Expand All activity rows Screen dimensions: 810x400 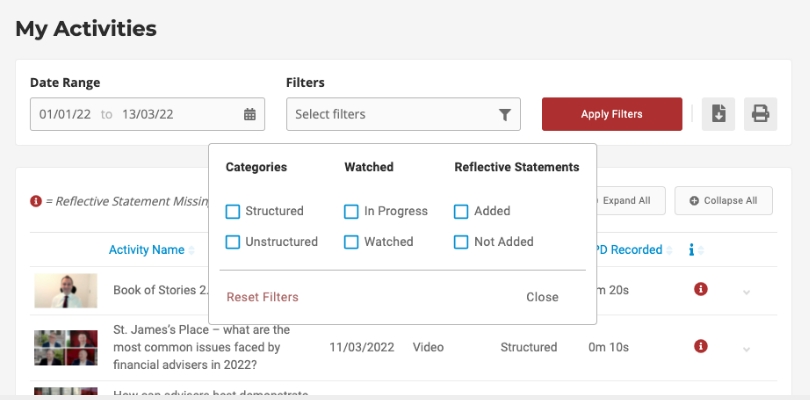(x=626, y=201)
